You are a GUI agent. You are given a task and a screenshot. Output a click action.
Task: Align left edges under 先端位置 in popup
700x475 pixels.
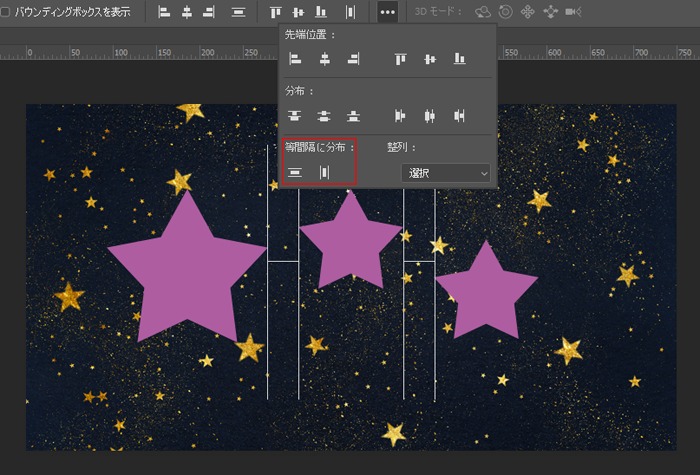[x=295, y=58]
